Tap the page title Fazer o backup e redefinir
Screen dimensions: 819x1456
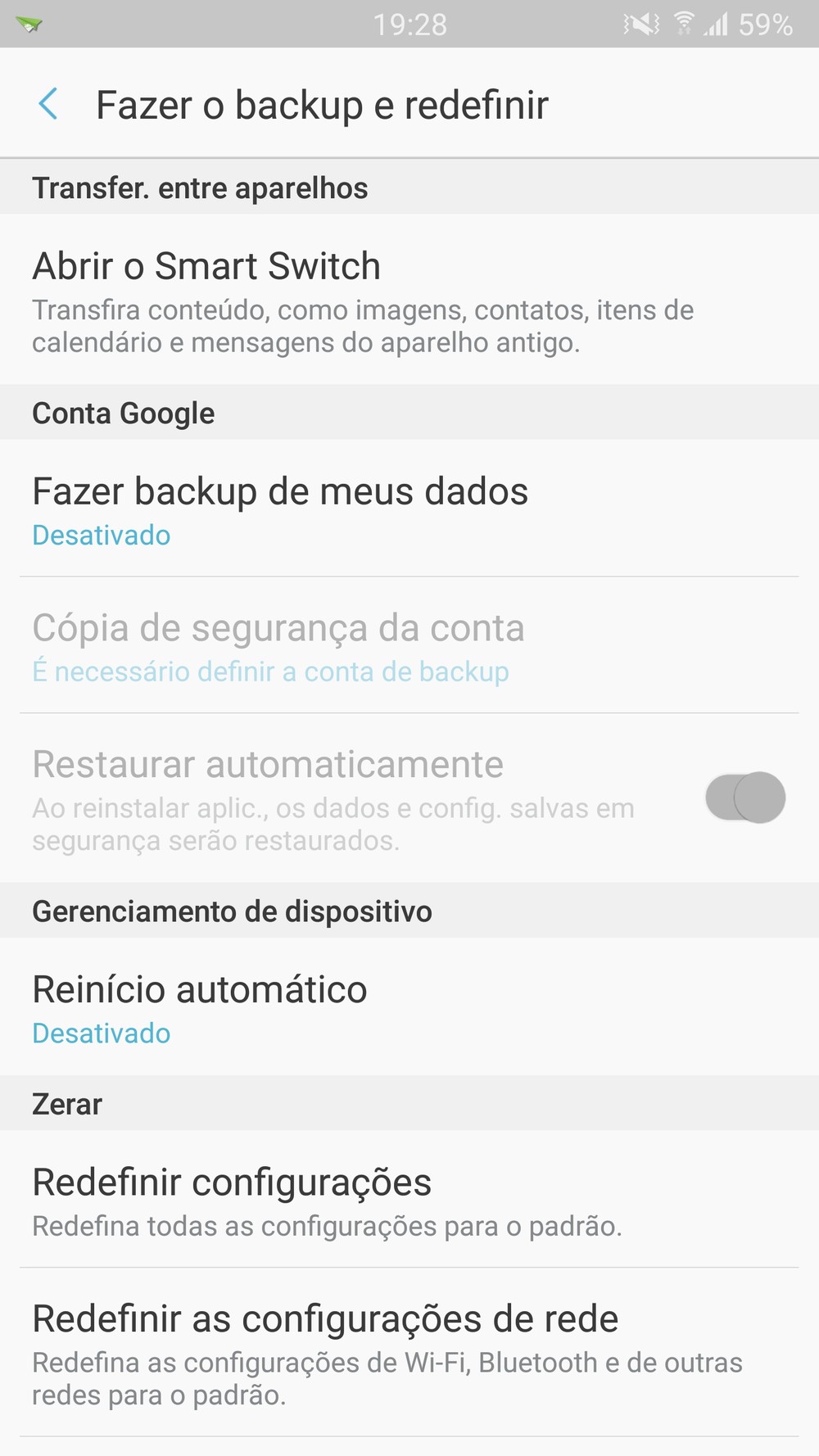(322, 105)
